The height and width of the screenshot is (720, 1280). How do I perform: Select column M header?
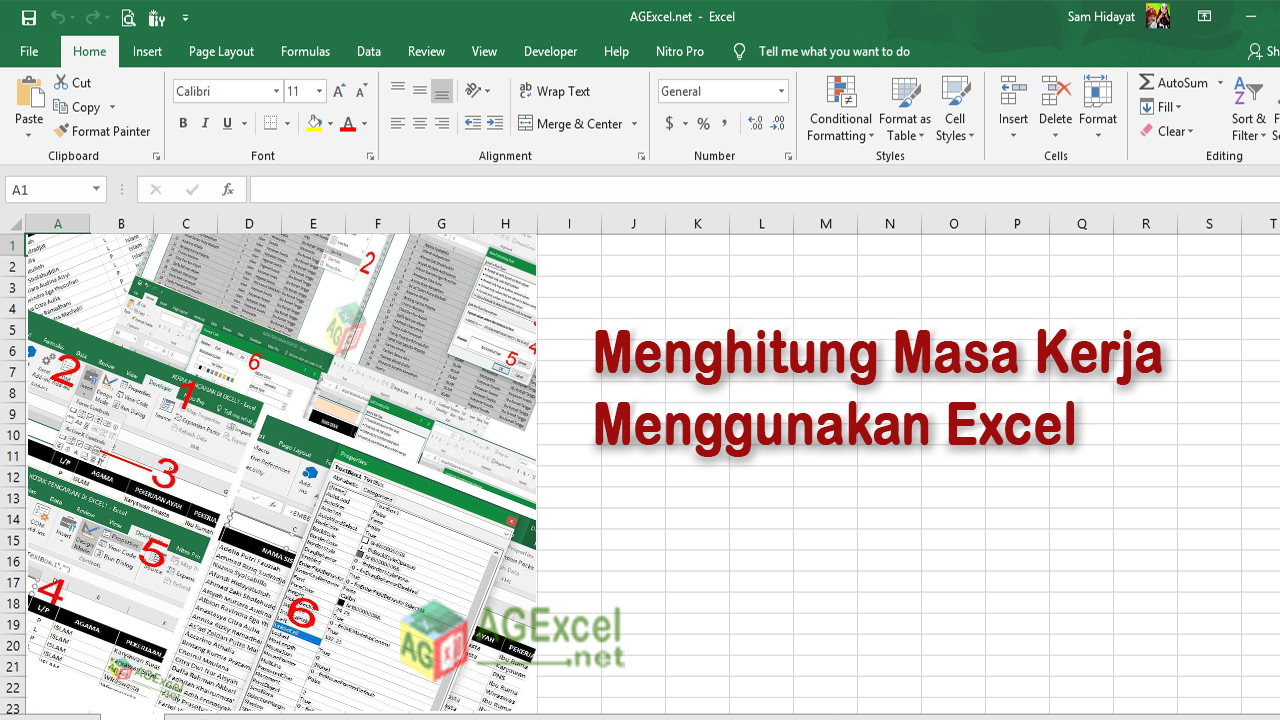(x=826, y=224)
